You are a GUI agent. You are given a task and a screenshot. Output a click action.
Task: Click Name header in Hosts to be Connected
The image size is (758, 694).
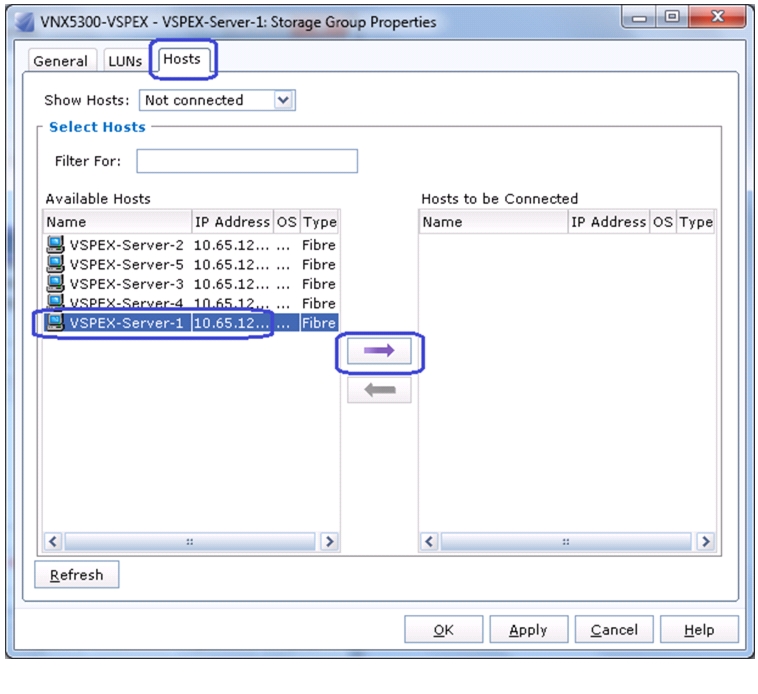pos(494,222)
